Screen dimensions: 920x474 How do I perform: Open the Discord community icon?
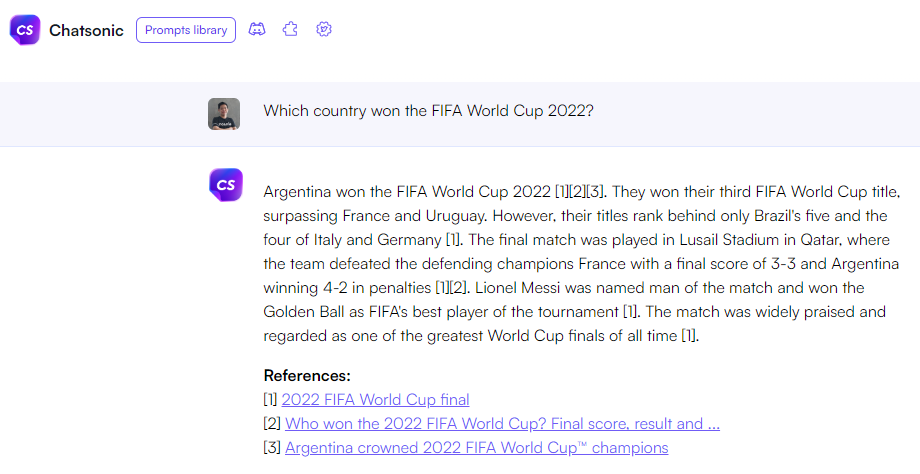coord(257,29)
